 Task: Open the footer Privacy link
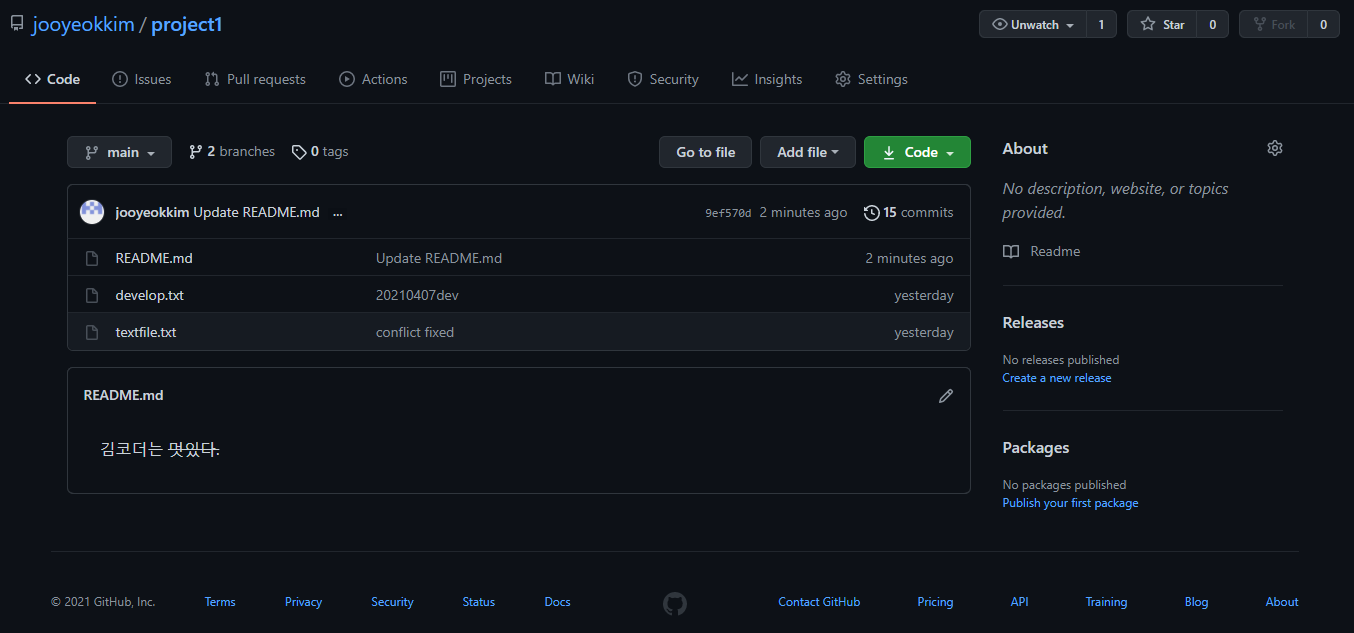pyautogui.click(x=303, y=602)
